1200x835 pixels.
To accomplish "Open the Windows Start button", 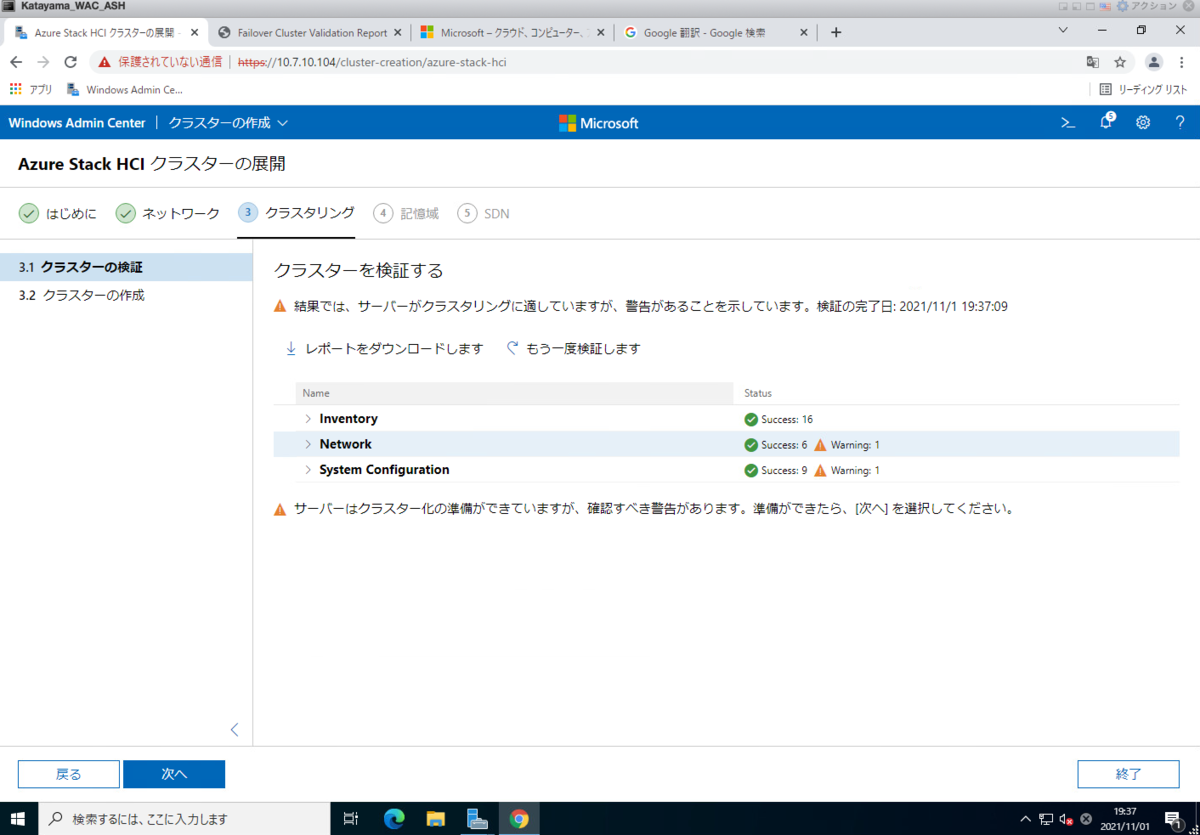I will tap(18, 818).
